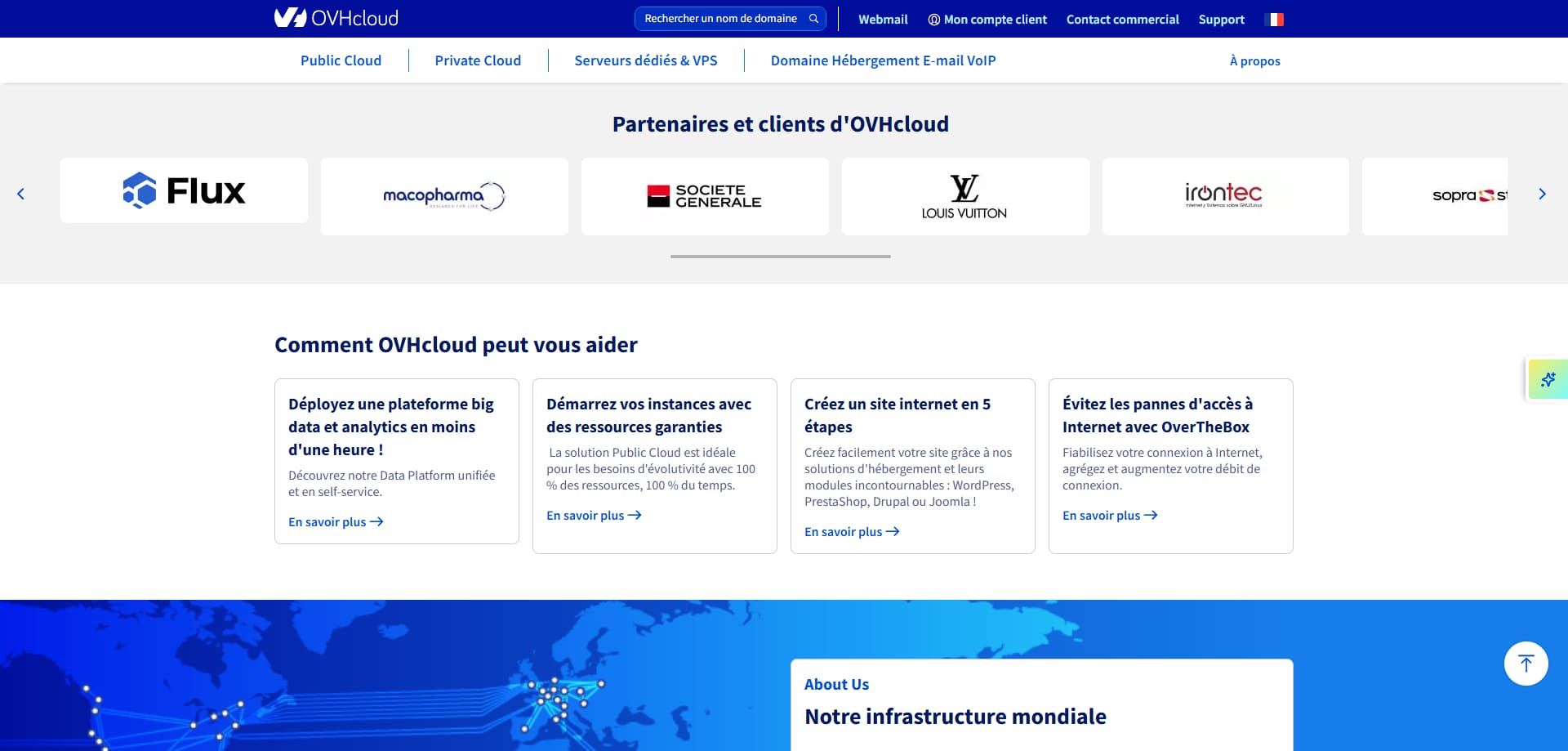Open Mon compte client
Screen dimensions: 1568x751
(x=987, y=20)
